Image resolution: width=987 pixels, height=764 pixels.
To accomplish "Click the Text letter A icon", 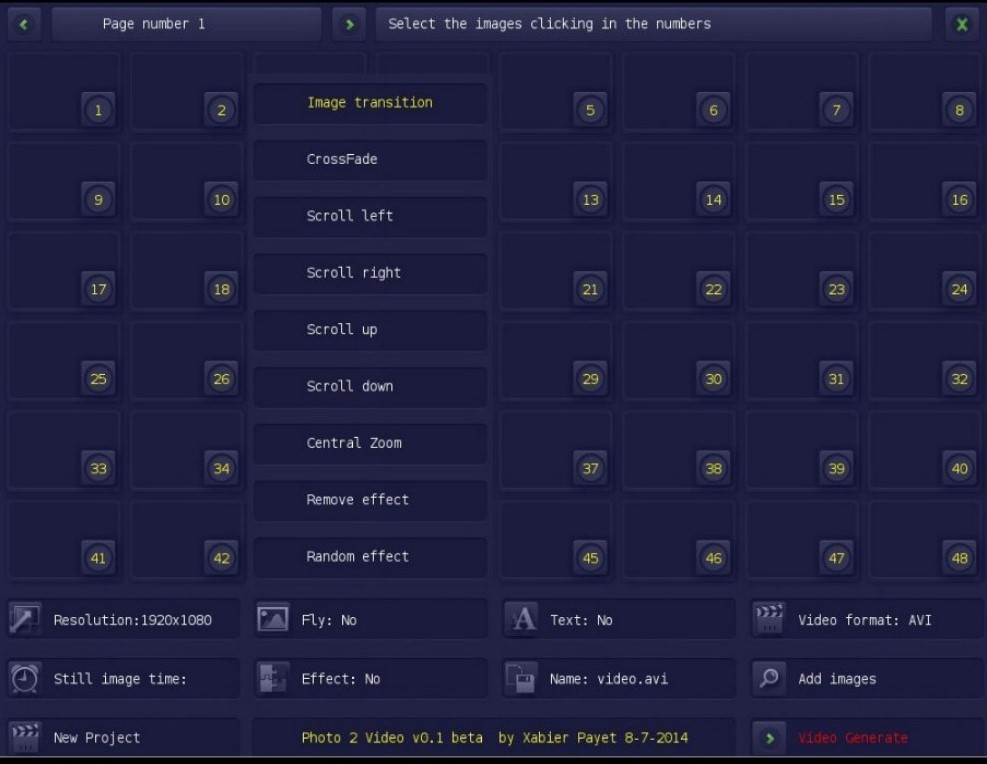I will pos(522,619).
